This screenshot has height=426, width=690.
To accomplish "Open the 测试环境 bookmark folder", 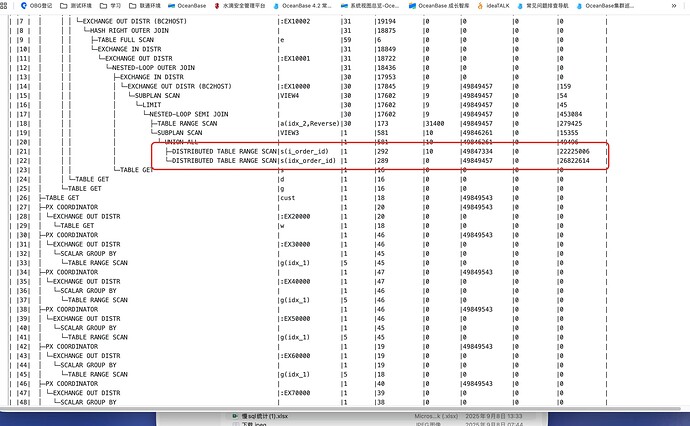I will pos(76,6).
